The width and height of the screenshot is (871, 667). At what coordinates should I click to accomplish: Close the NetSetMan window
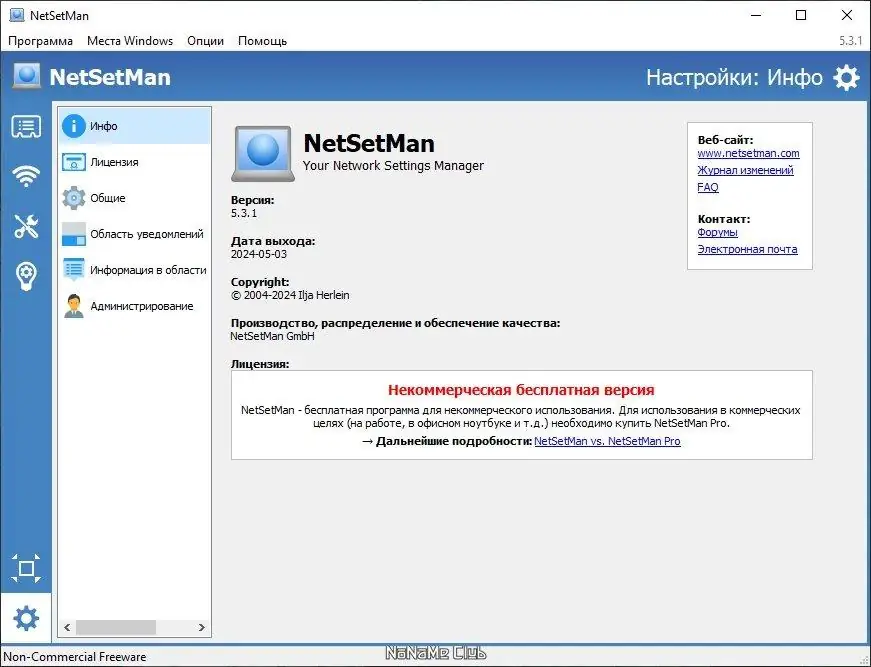847,15
